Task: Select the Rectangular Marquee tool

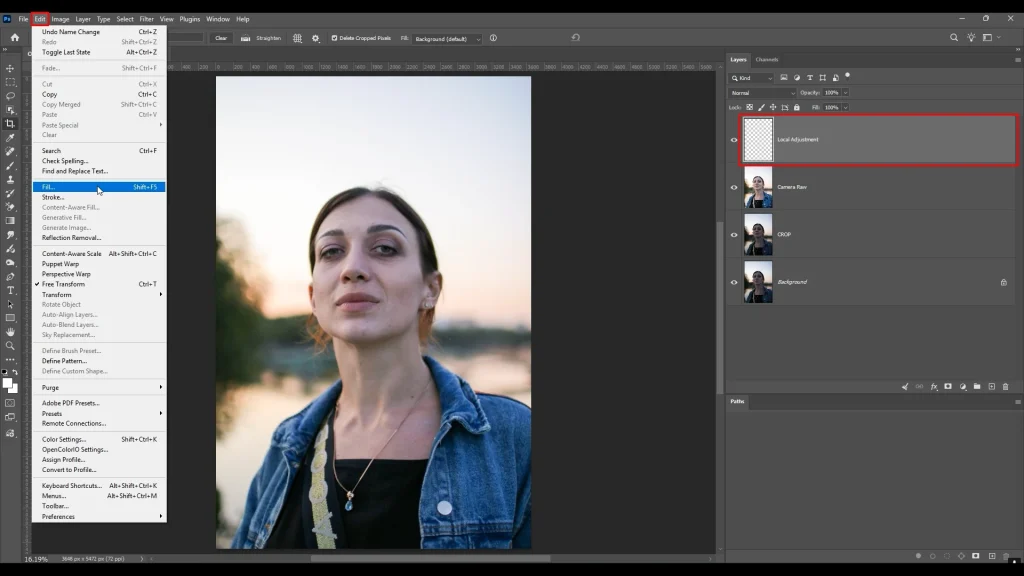Action: click(x=10, y=82)
